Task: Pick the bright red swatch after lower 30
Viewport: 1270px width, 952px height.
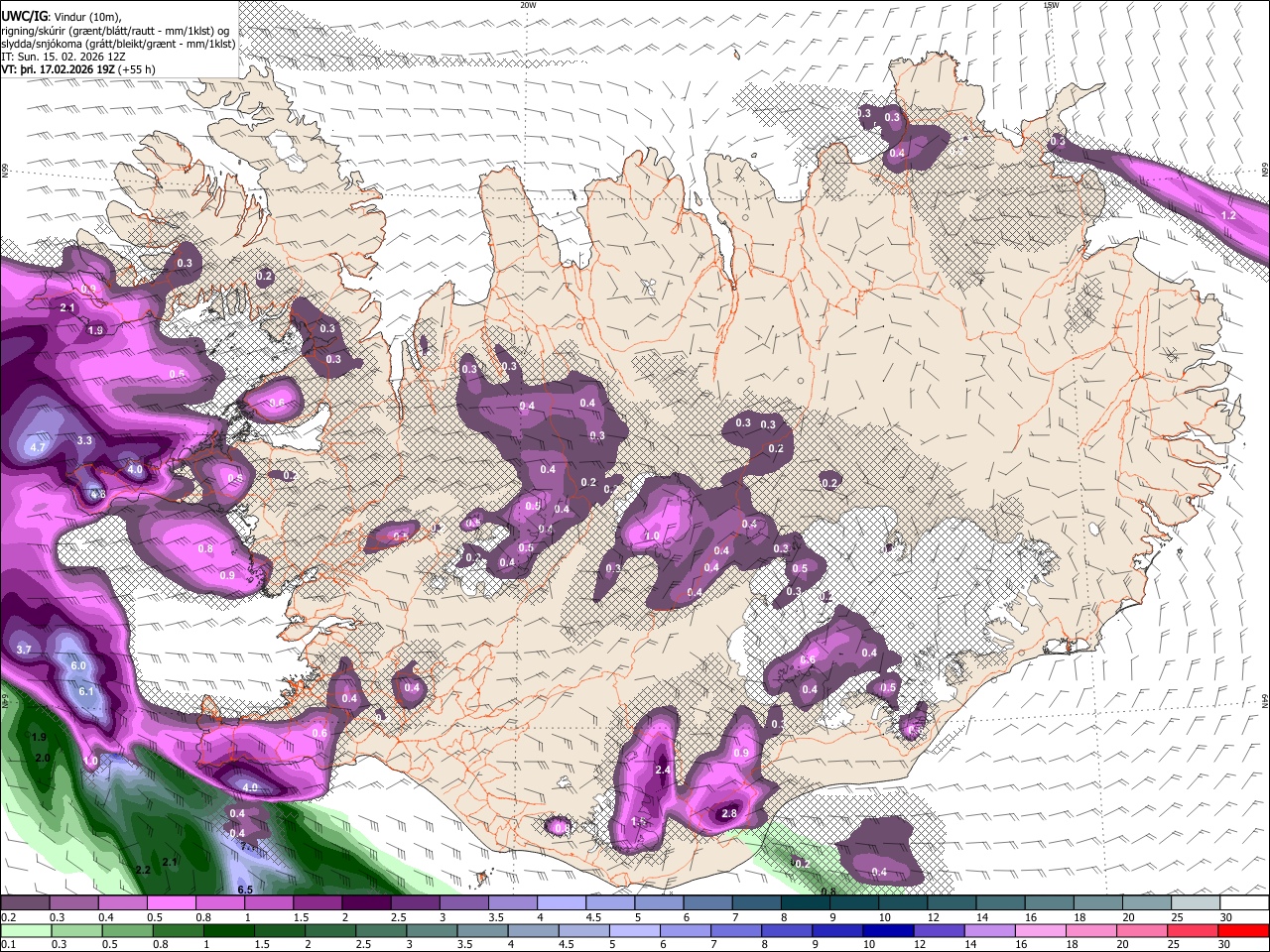Action: click(x=1244, y=930)
